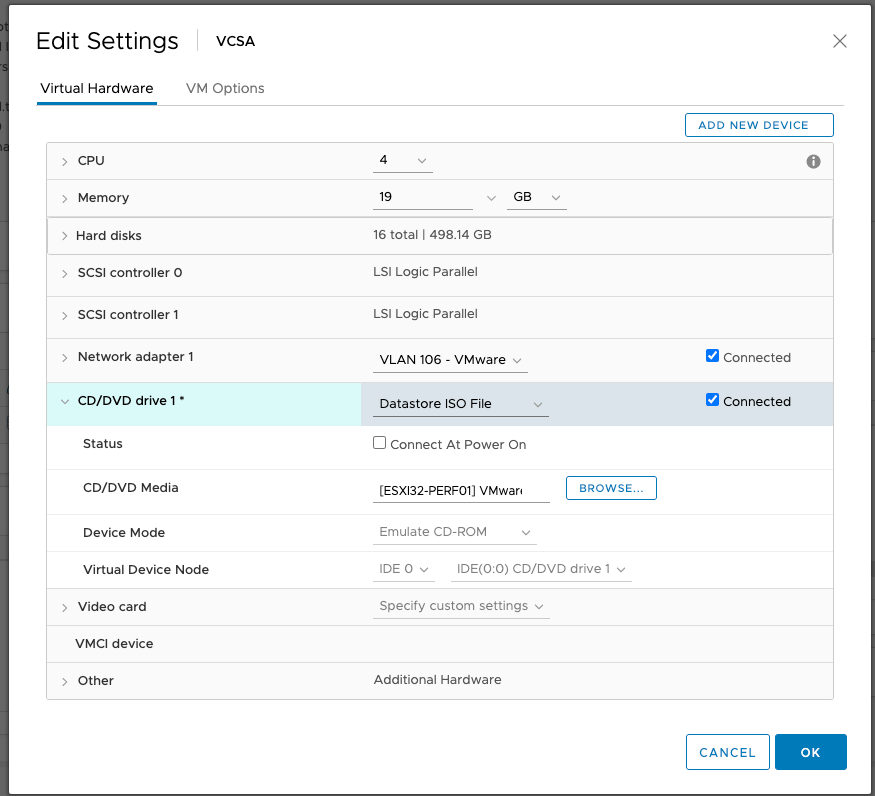This screenshot has height=796, width=875.
Task: Collapse the CD/DVD drive 1 section
Action: coord(65,401)
